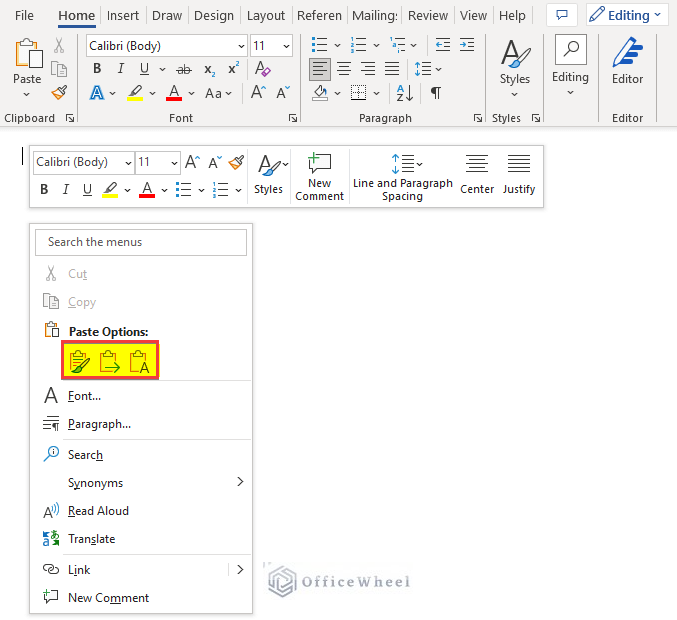Toggle Italic in ribbon Font group
This screenshot has width=677, height=620.
click(x=121, y=69)
